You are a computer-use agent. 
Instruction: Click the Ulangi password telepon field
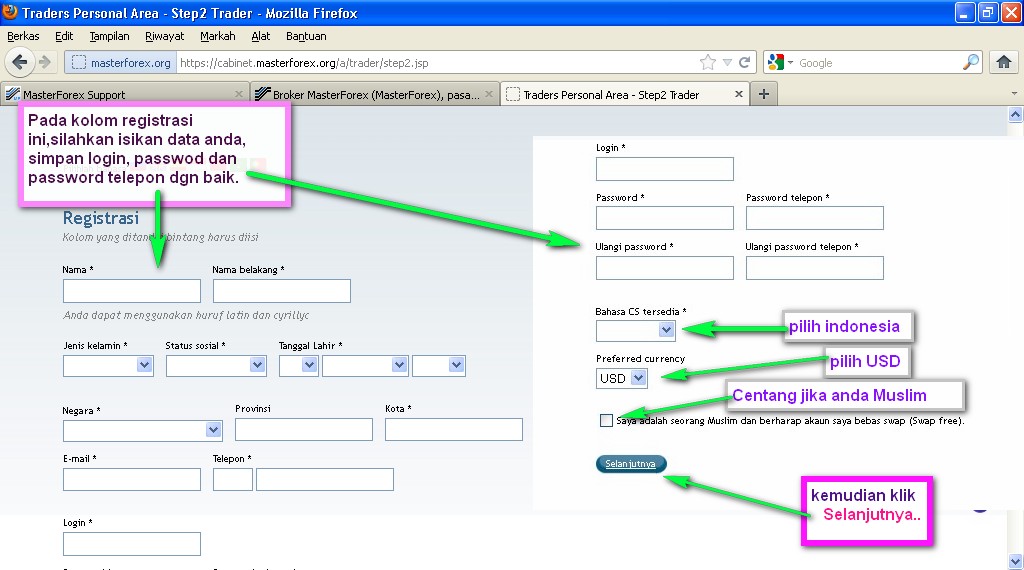tap(815, 268)
